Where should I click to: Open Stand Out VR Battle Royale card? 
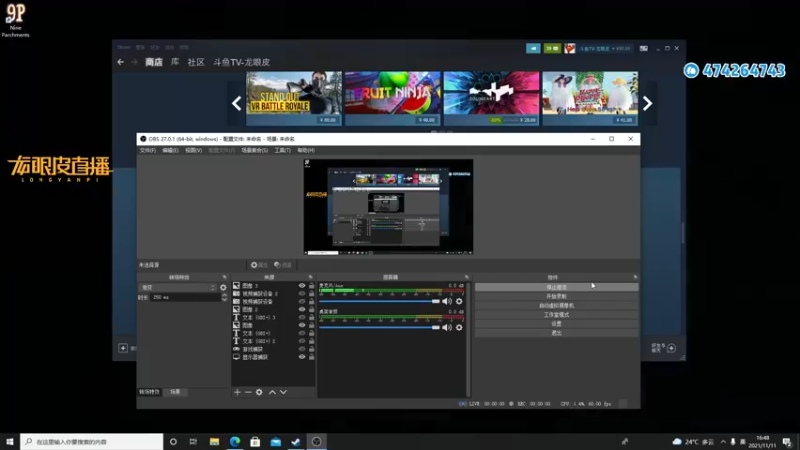click(294, 98)
